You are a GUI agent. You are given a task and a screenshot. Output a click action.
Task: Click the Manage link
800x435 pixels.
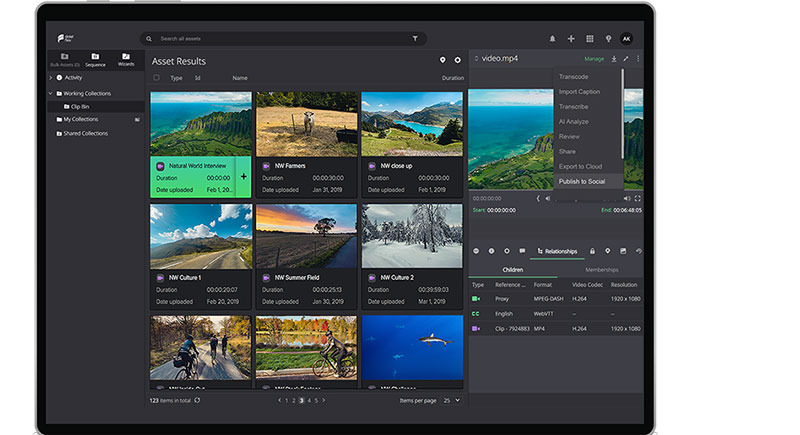tap(594, 59)
